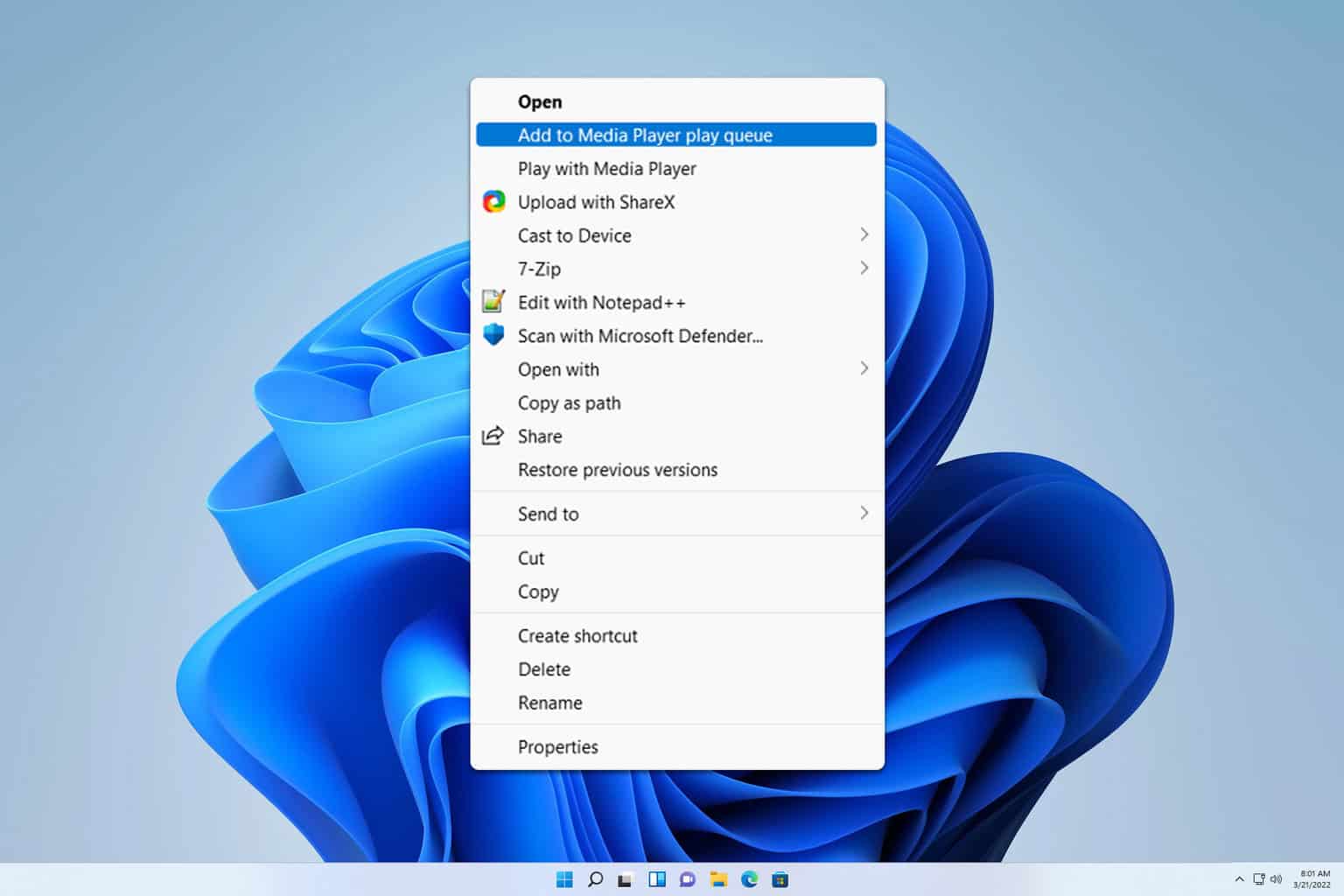Open Task View on the taskbar
Viewport: 1344px width, 896px height.
[x=625, y=880]
